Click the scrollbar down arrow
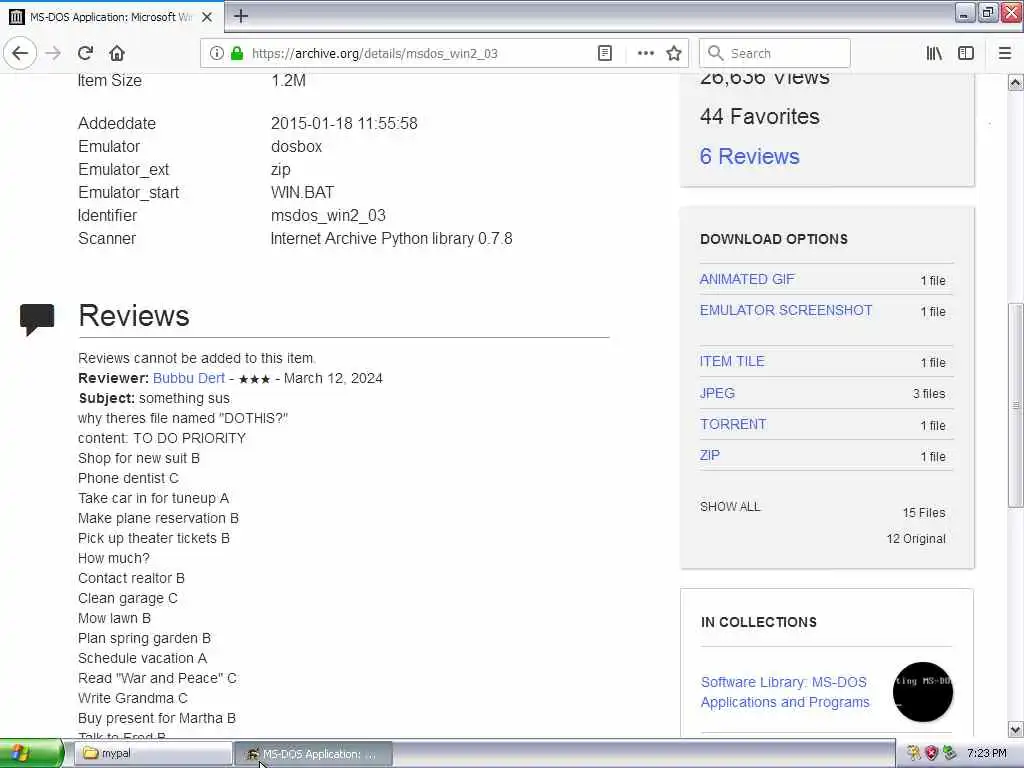Screen dimensions: 1024x768 coord(1016,729)
